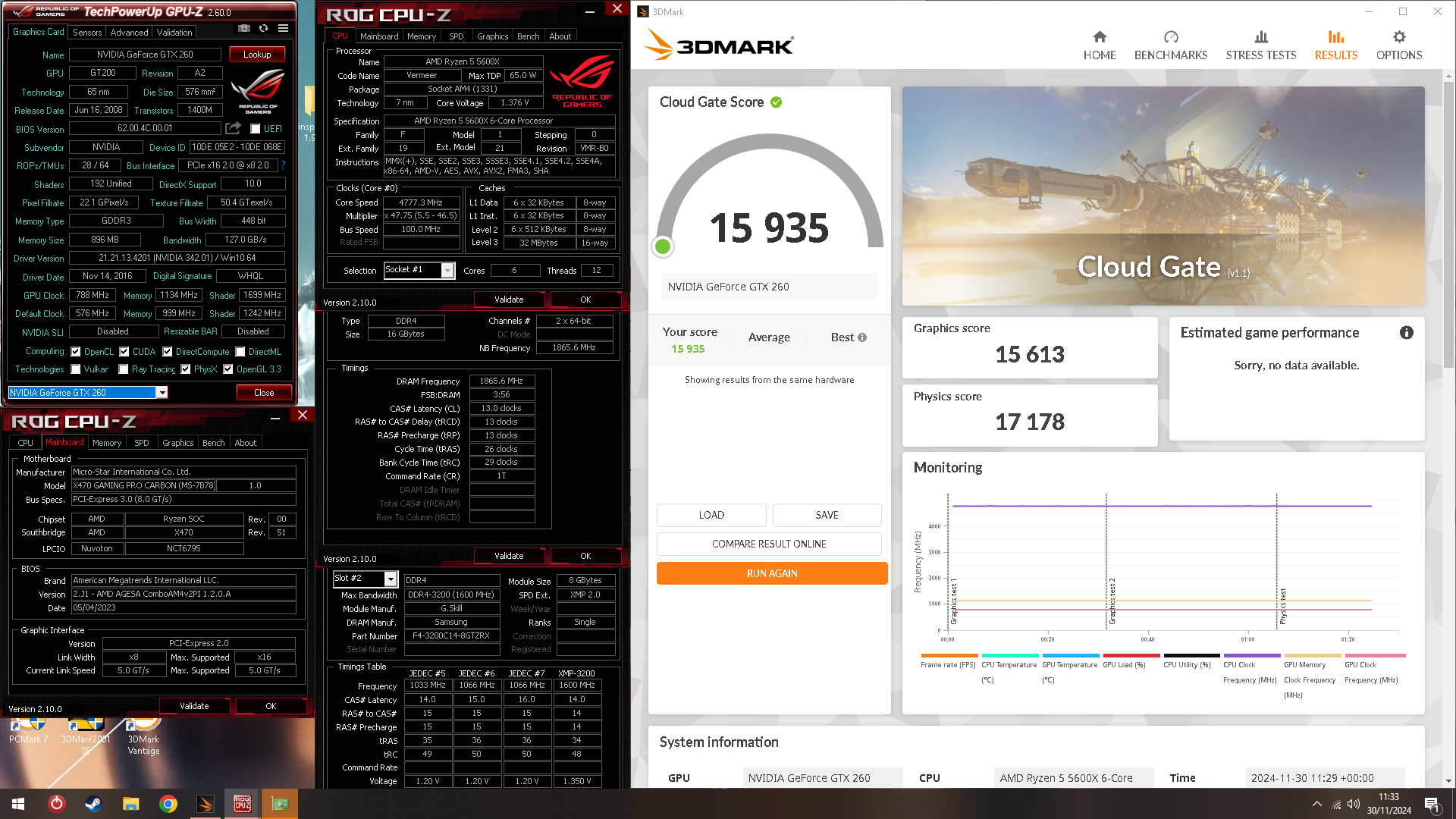Click the ROG CPU-Z taskbar icon
The height and width of the screenshot is (819, 1456).
[x=242, y=804]
